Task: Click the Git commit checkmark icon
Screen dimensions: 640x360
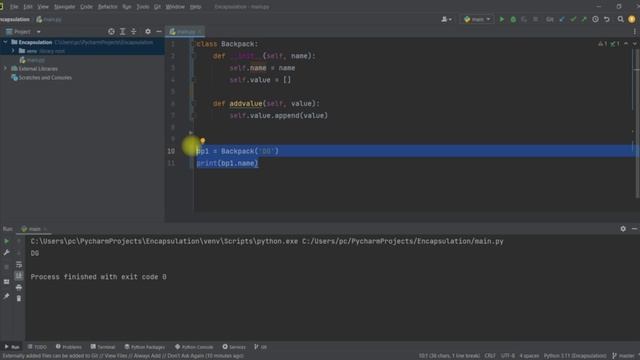Action: [x=573, y=19]
